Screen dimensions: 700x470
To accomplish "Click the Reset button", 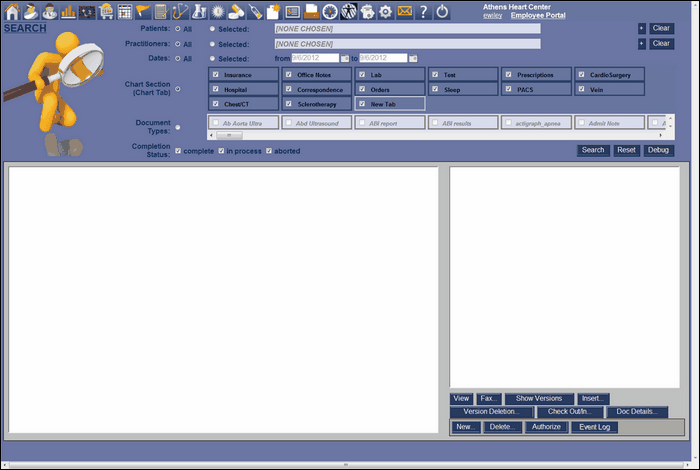I will (626, 150).
